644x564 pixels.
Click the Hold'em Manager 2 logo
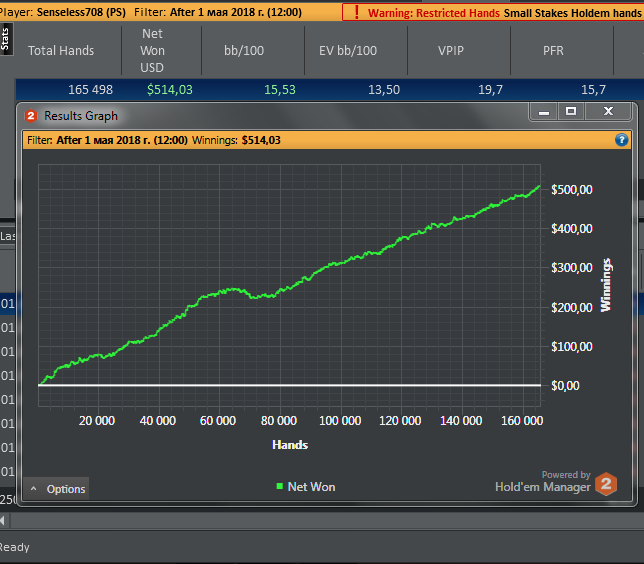tap(606, 484)
